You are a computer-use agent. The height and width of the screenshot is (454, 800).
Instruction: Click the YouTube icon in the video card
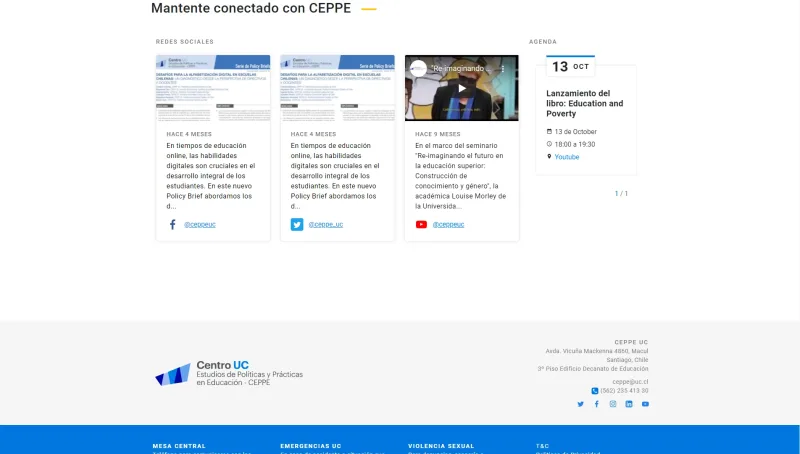point(421,224)
